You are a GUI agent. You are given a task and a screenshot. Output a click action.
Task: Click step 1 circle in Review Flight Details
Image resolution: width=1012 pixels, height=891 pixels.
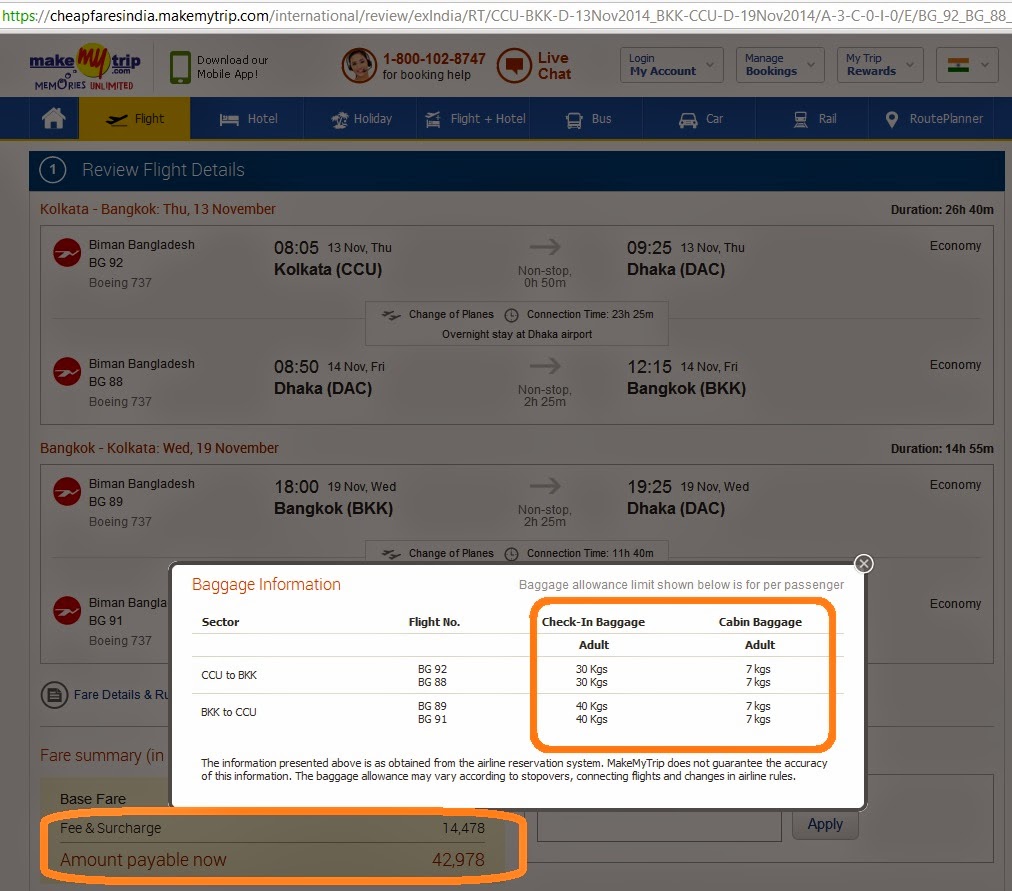coord(53,170)
